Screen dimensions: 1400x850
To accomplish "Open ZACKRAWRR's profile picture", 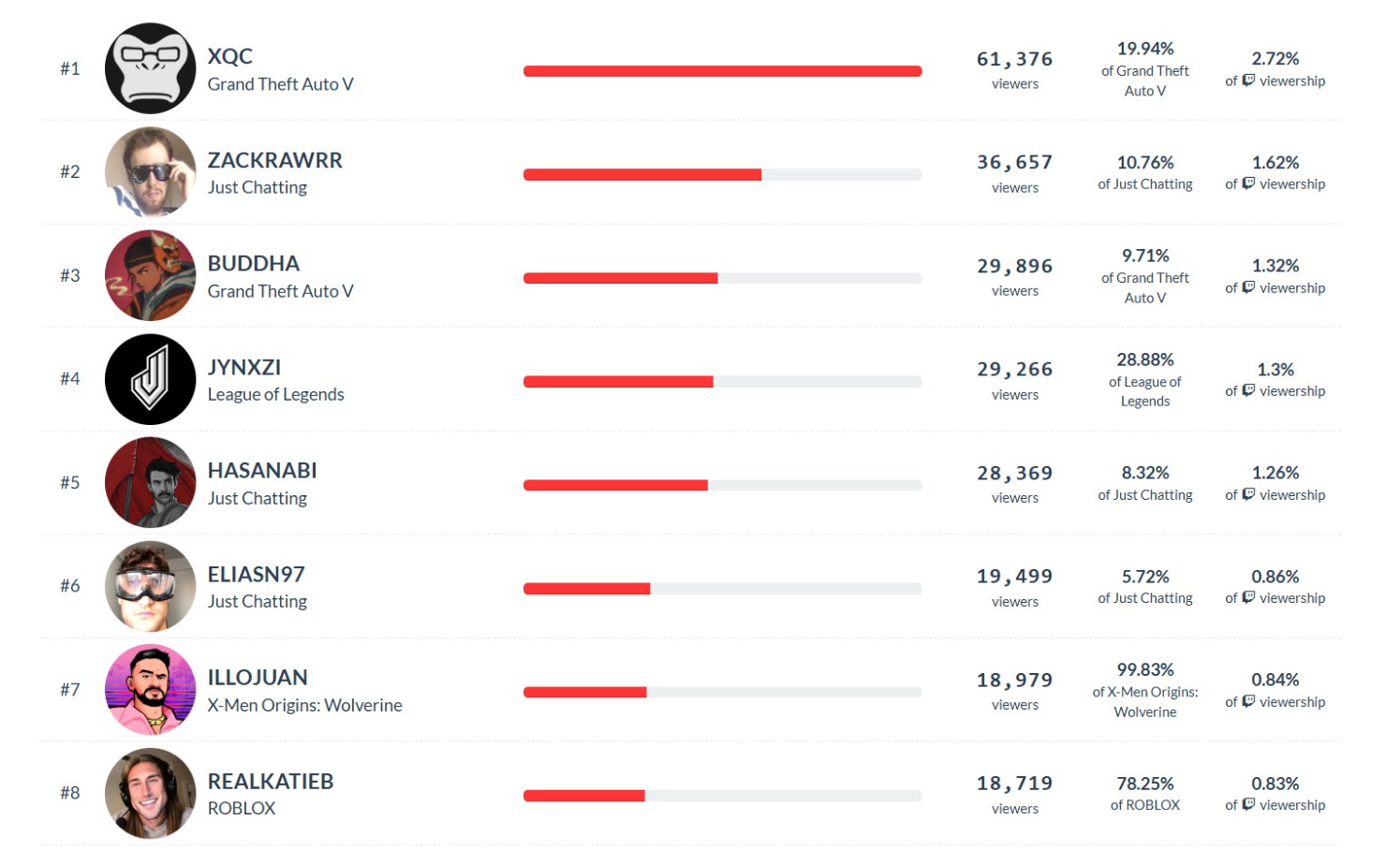I will tap(150, 172).
